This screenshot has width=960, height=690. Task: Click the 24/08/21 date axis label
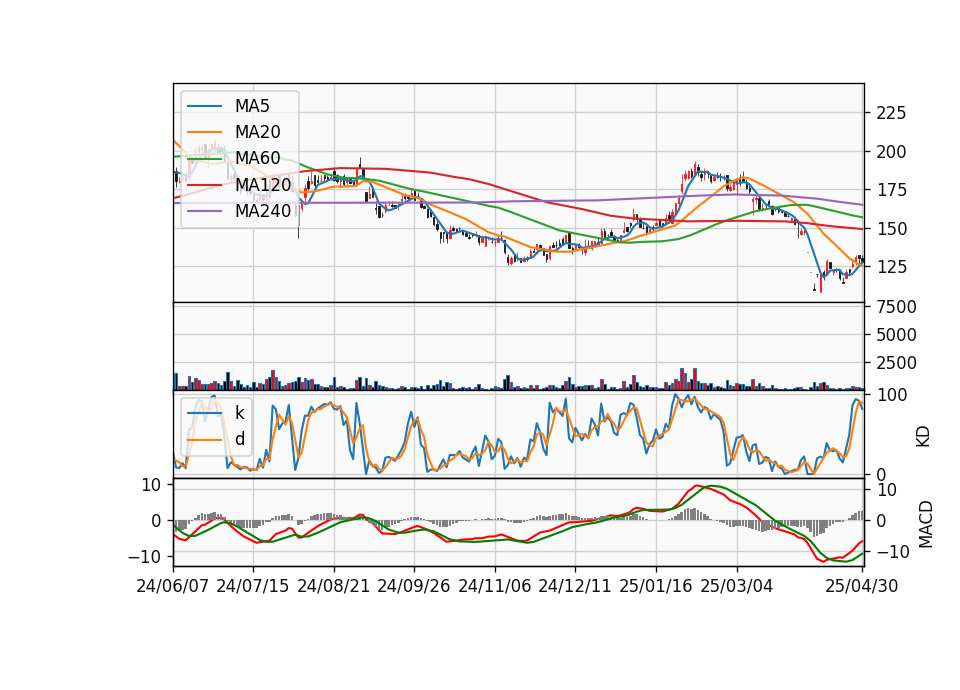(x=334, y=586)
